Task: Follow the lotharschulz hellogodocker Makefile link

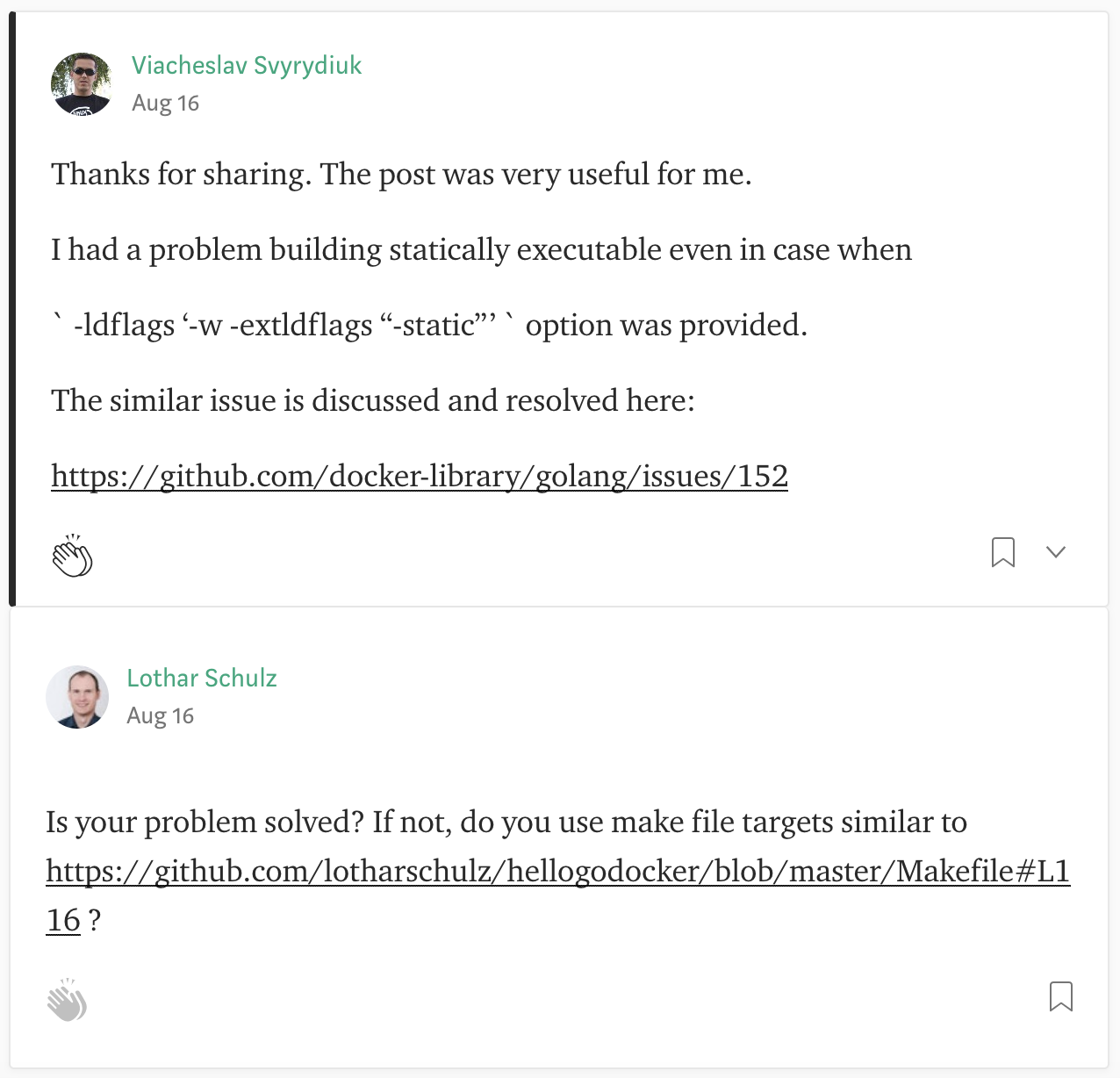Action: pos(557,871)
